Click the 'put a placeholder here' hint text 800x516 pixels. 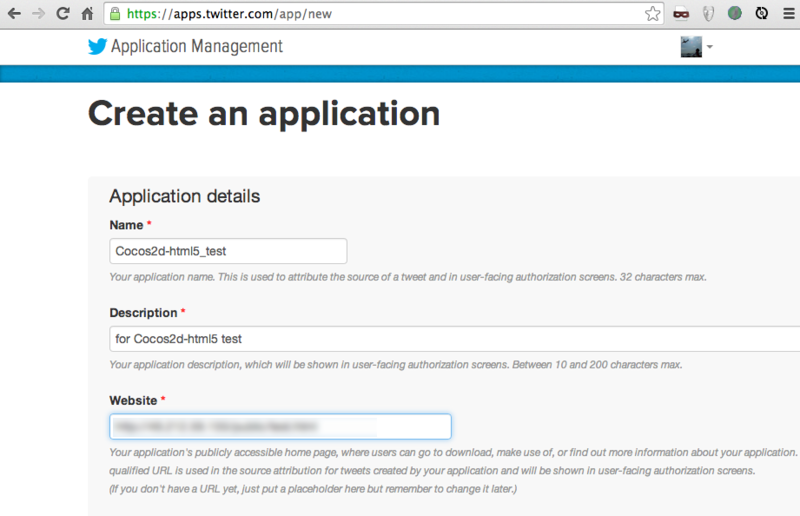pos(314,489)
